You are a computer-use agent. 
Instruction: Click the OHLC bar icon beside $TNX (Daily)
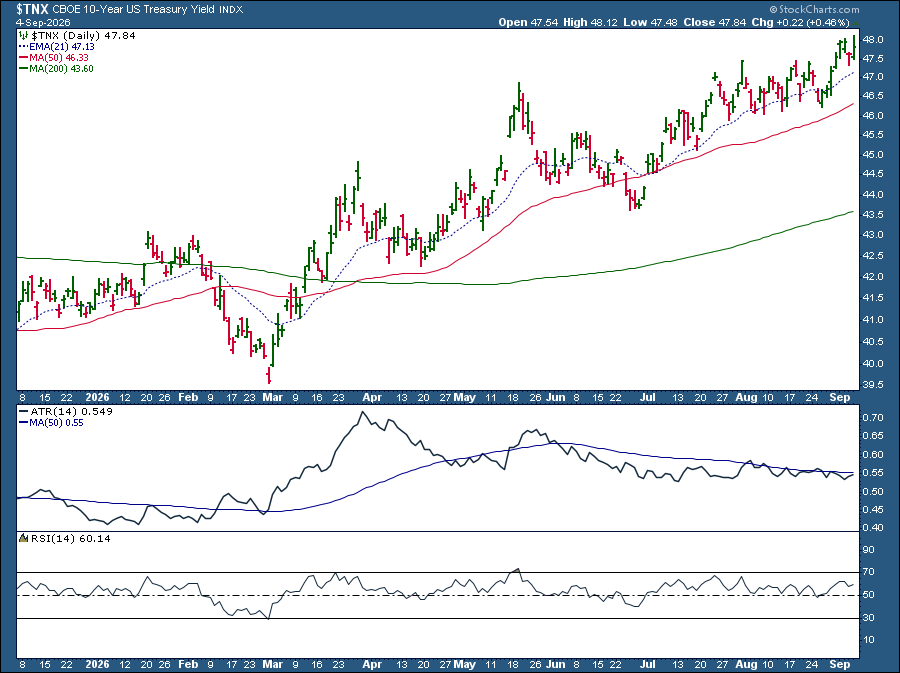point(24,36)
